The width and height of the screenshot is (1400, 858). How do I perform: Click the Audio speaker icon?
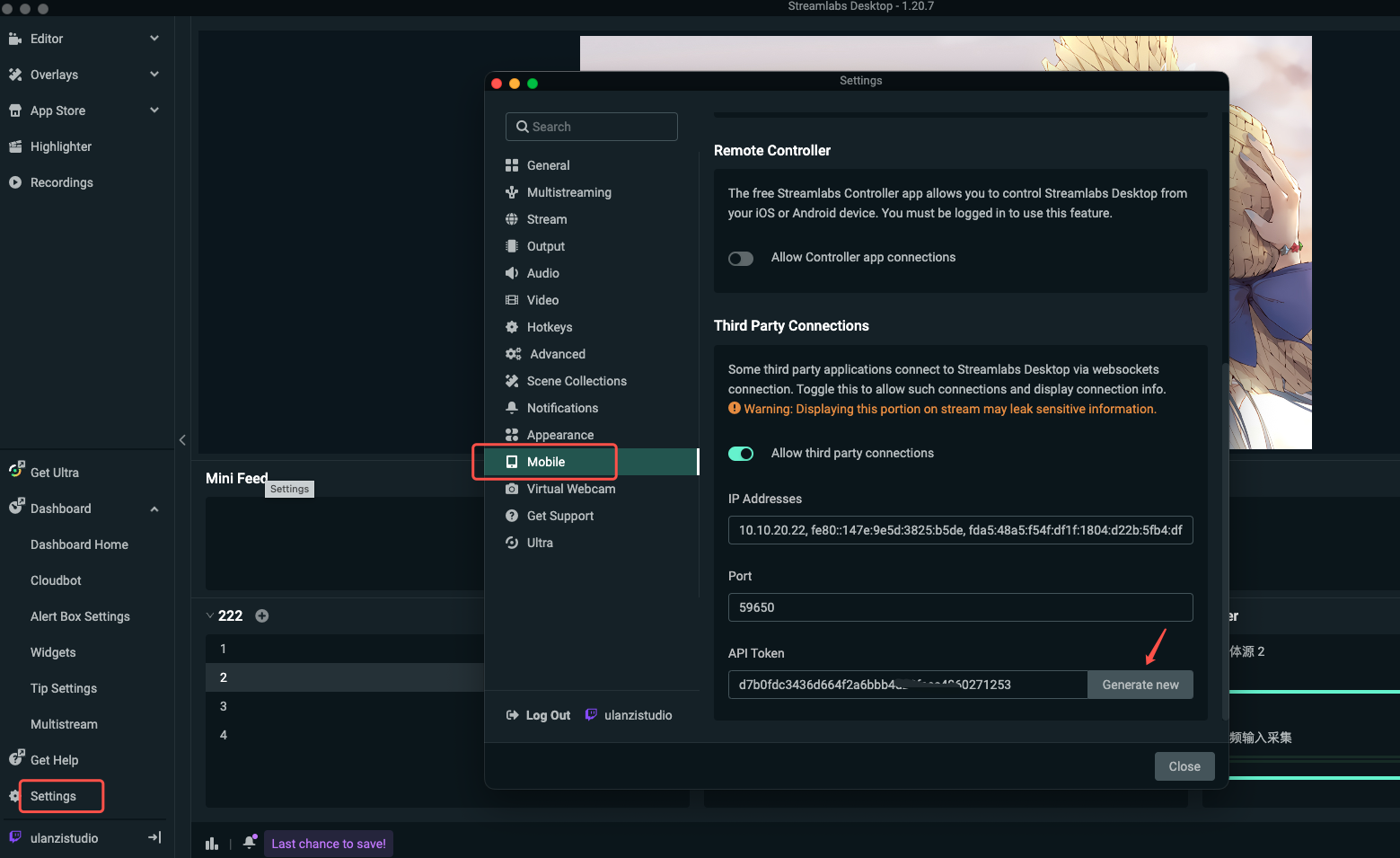[x=512, y=273]
